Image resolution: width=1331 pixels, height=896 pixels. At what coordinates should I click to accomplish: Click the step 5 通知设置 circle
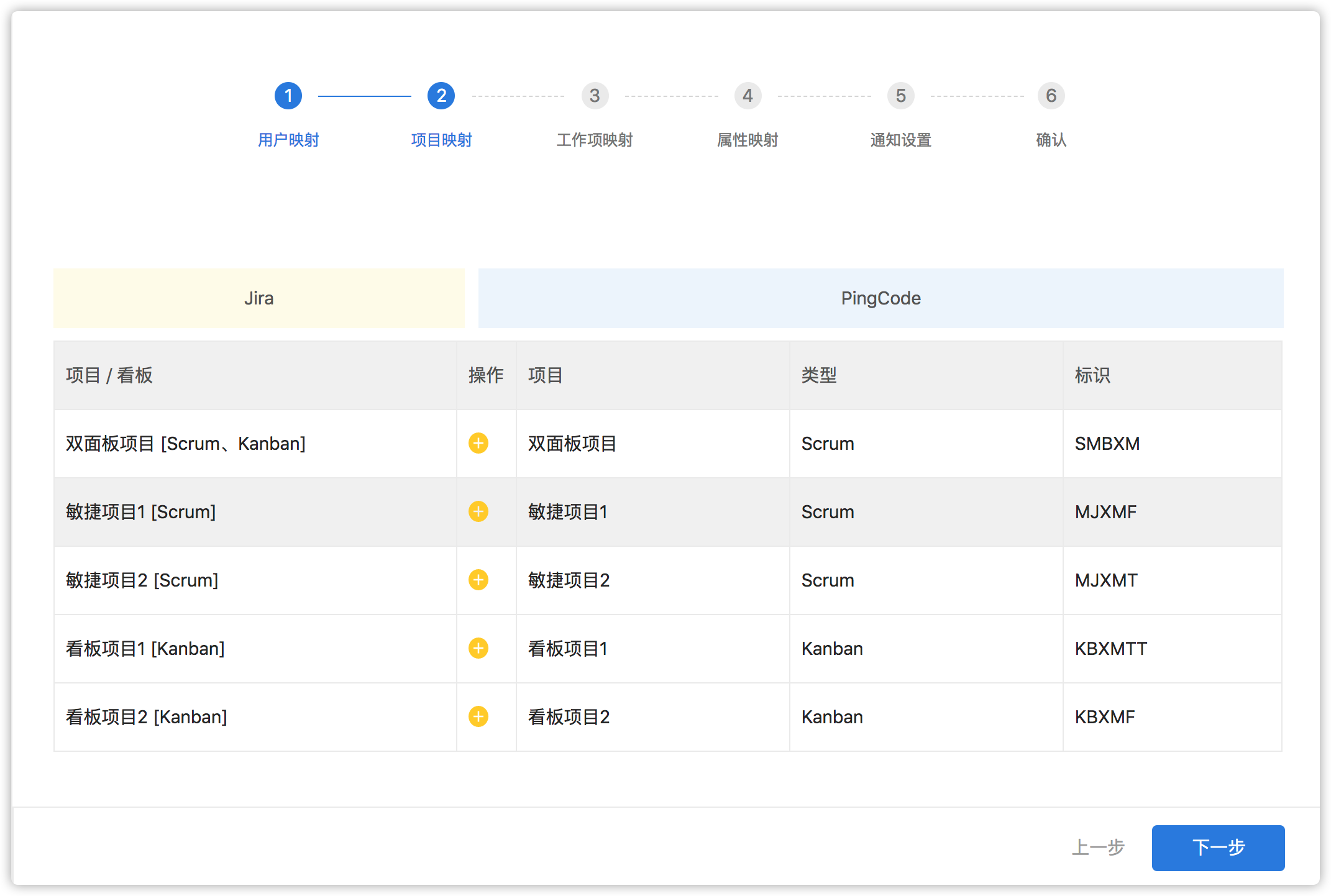point(900,95)
